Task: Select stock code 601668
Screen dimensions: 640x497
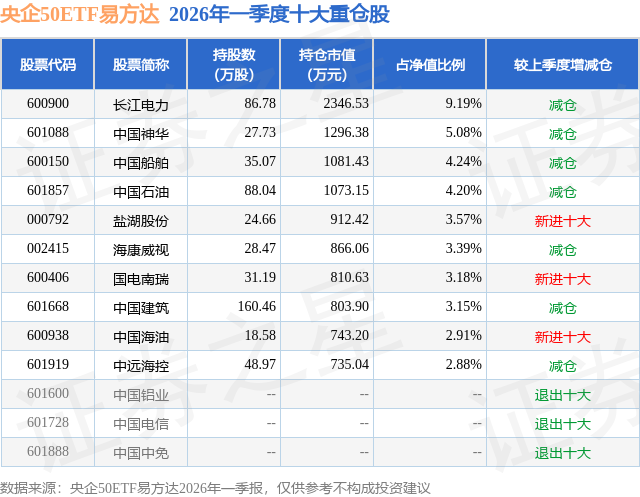Action: [48, 306]
